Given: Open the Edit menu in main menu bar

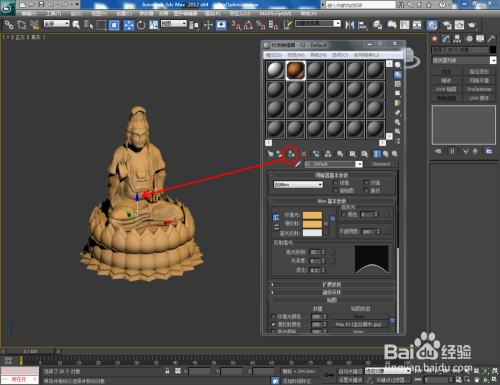Looking at the screenshot, I should [29, 14].
